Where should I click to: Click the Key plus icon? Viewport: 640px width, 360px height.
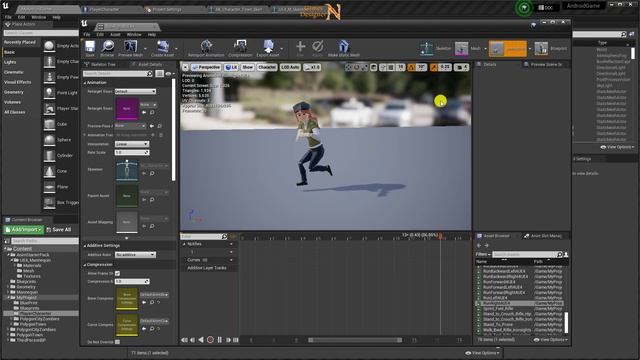300,48
